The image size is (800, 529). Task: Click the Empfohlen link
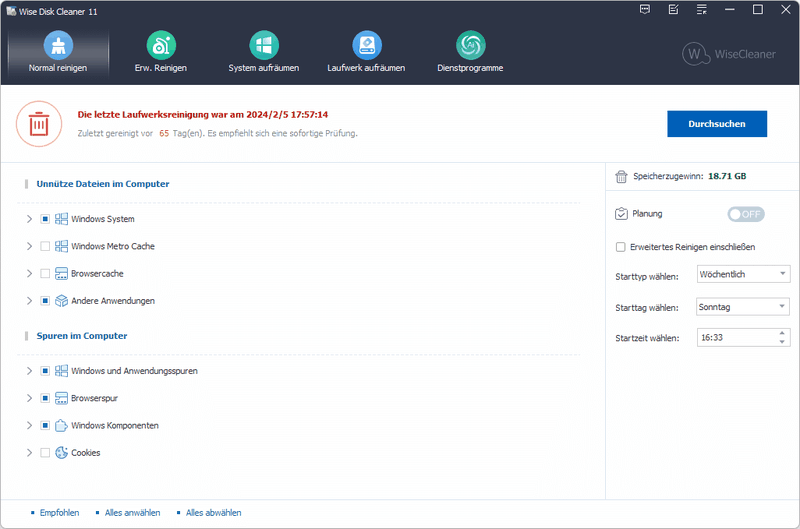(59, 513)
